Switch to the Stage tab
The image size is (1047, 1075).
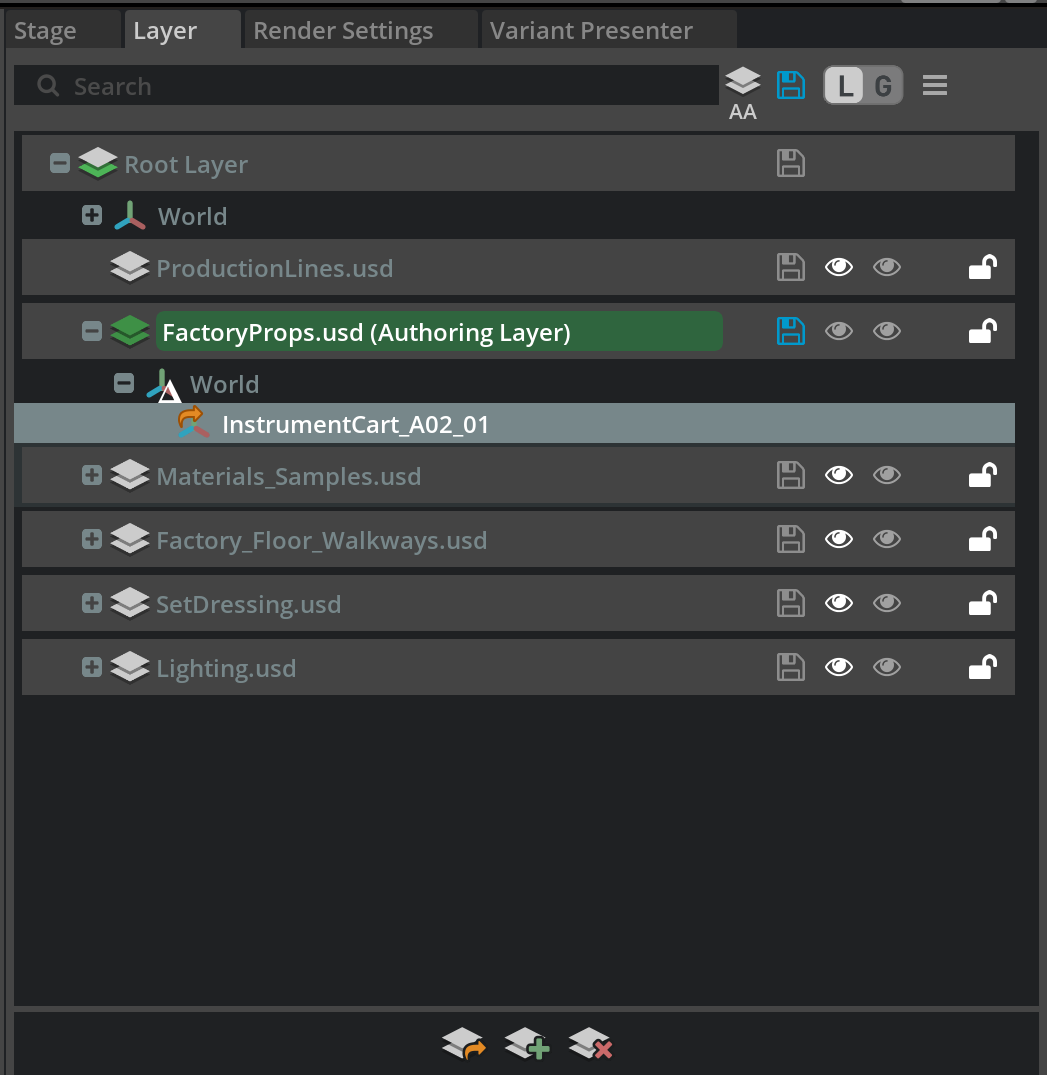pos(45,31)
